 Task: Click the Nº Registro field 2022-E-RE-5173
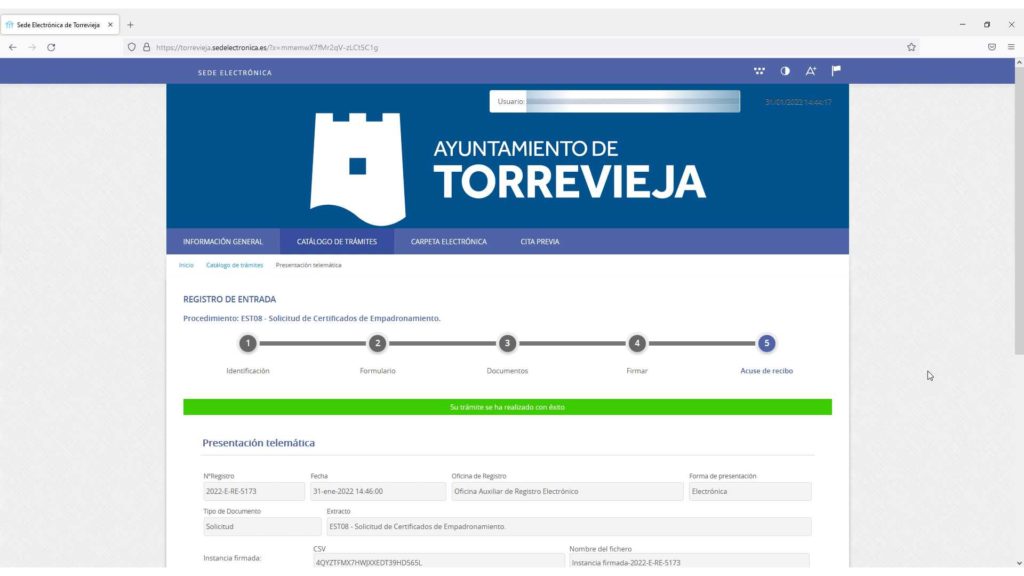point(254,491)
